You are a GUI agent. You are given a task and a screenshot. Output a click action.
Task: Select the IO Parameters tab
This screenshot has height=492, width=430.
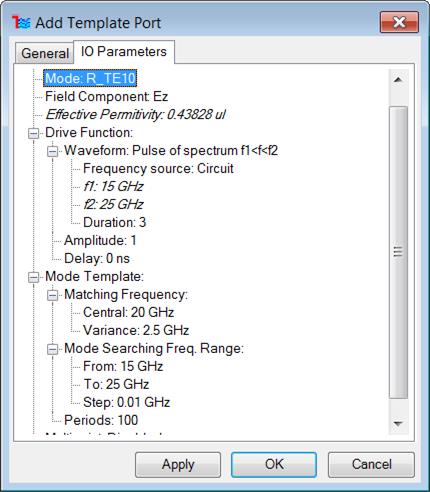click(124, 52)
